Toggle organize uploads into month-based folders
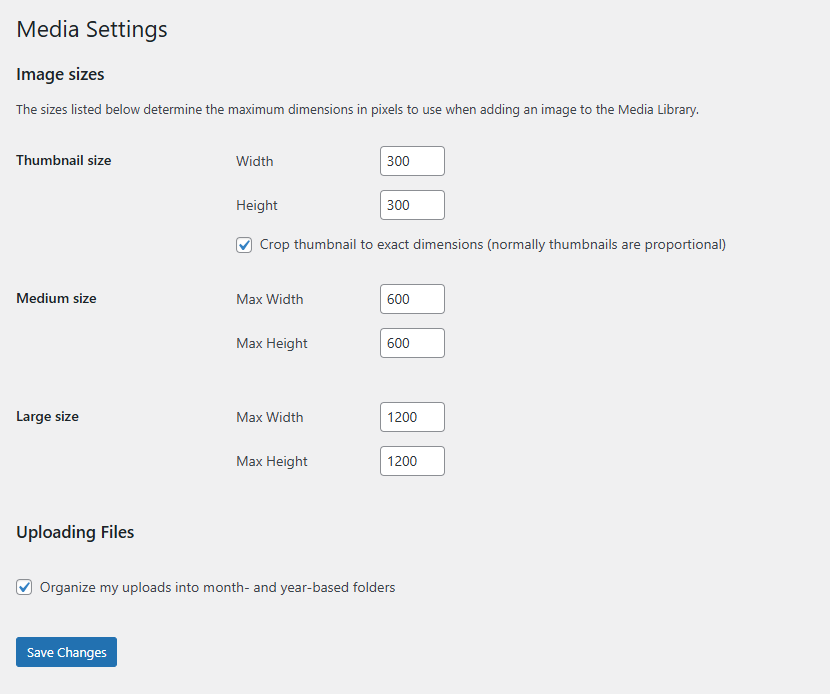830x694 pixels. [x=24, y=587]
